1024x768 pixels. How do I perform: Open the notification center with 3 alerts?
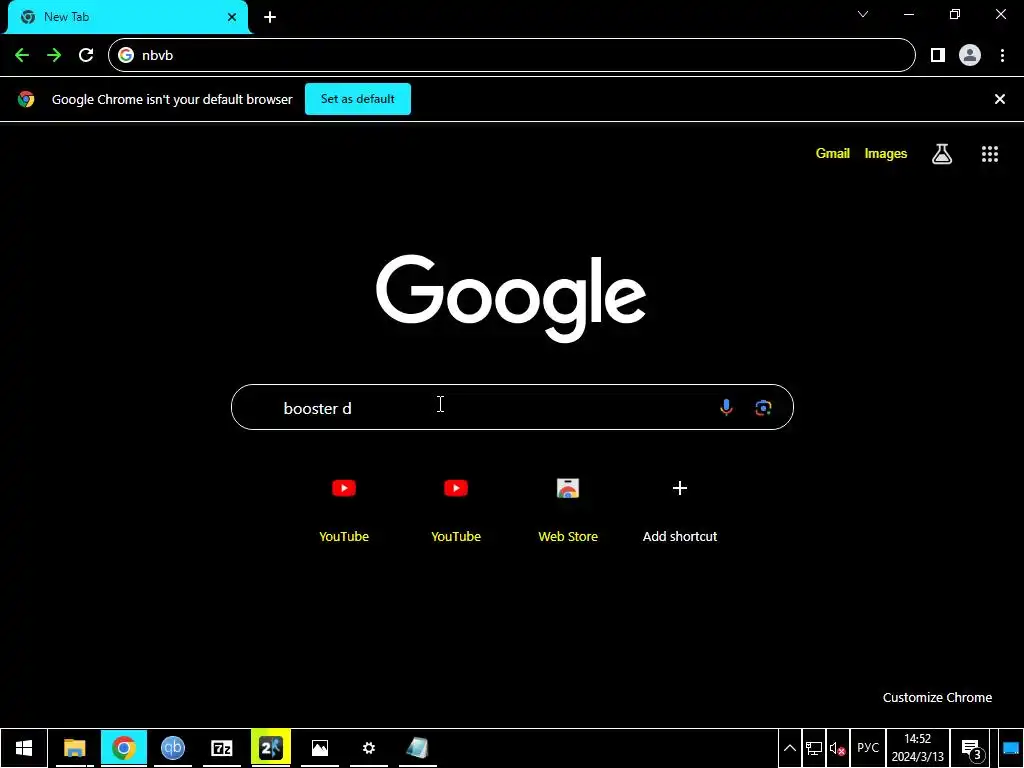point(971,748)
